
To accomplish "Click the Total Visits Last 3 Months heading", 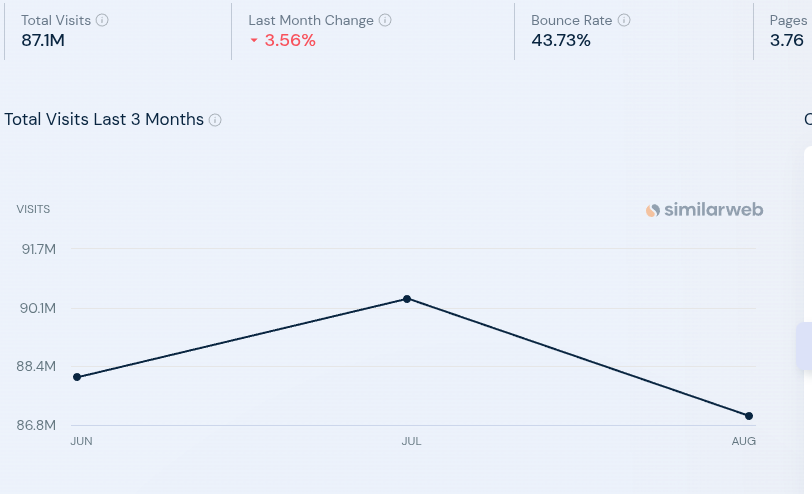I will click(x=104, y=120).
